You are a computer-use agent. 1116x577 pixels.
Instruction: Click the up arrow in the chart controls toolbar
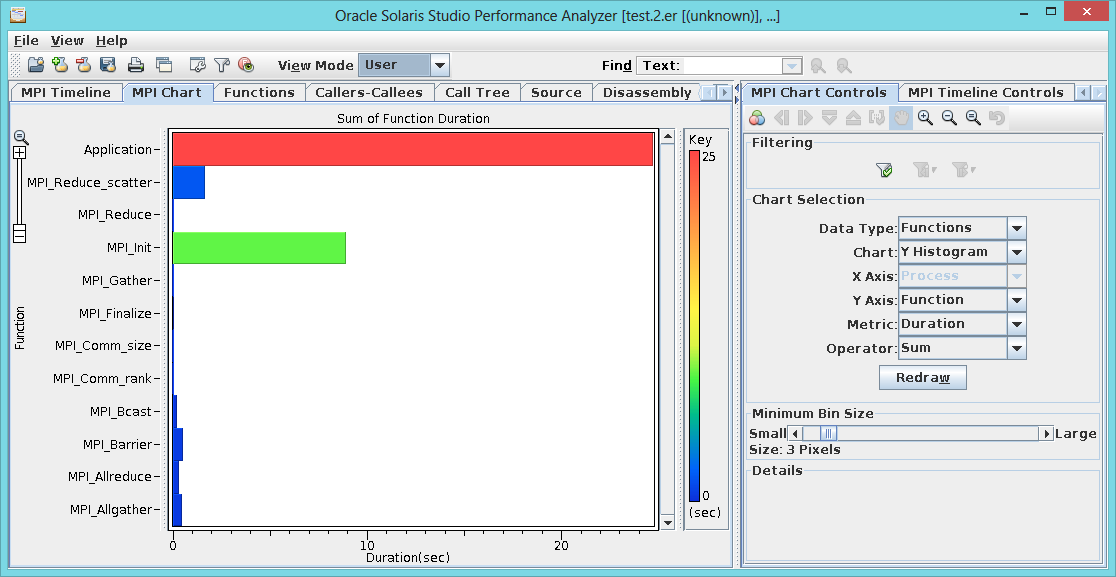pos(853,118)
